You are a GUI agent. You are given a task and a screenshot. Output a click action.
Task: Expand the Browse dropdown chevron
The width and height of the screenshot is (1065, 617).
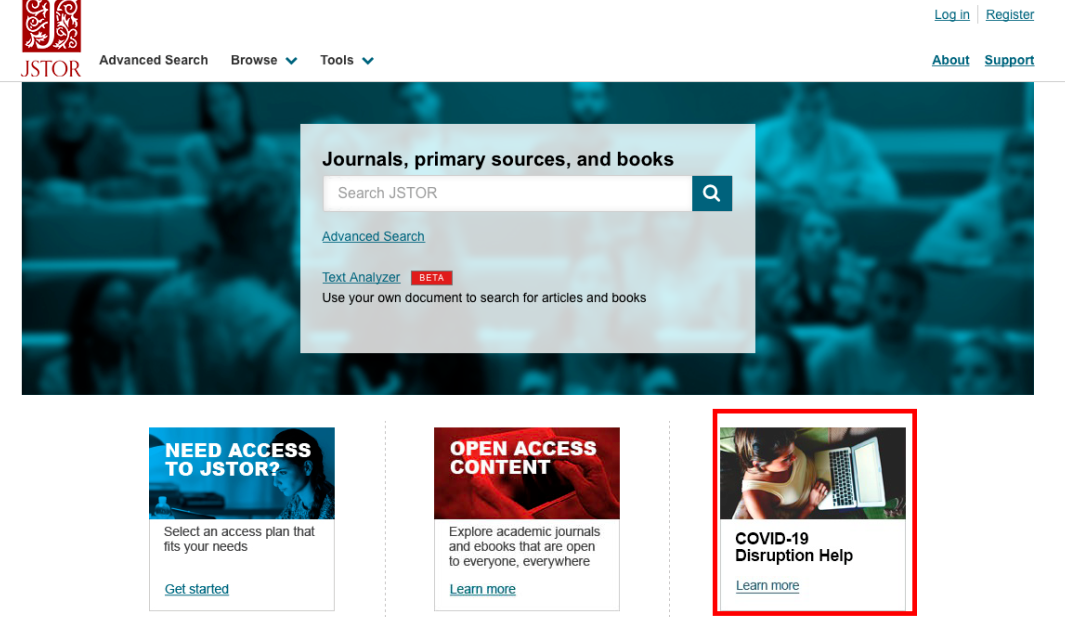click(291, 61)
